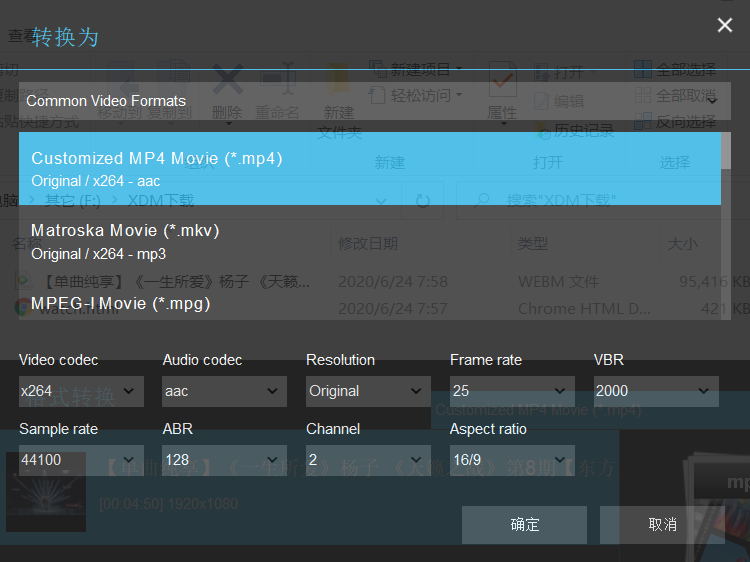Confirm with the 确定 button
The height and width of the screenshot is (562, 750).
pos(524,525)
